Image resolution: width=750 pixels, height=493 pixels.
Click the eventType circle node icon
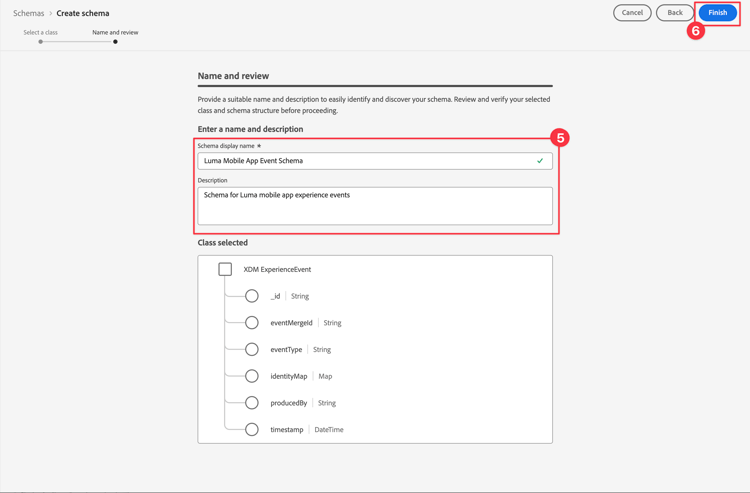[252, 350]
